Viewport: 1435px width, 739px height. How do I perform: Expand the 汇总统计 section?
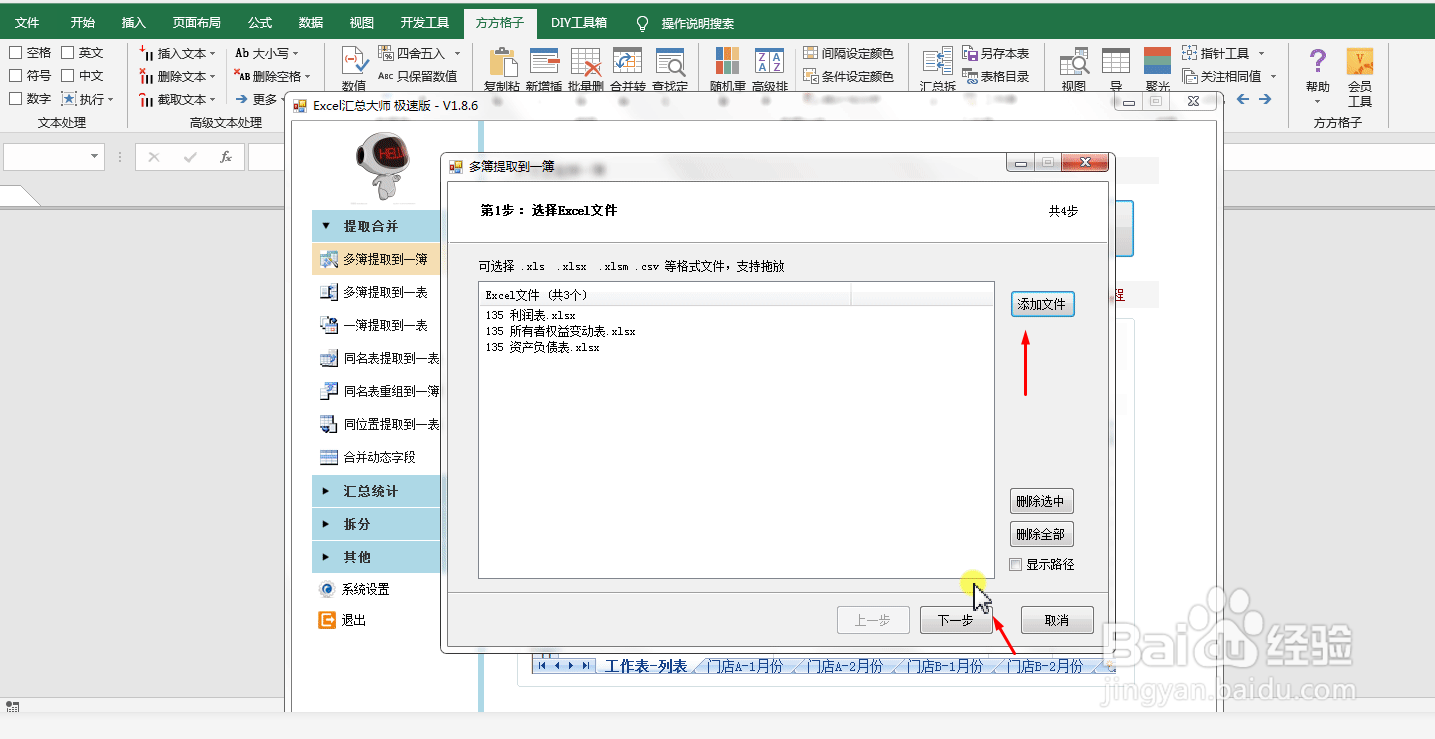point(326,491)
